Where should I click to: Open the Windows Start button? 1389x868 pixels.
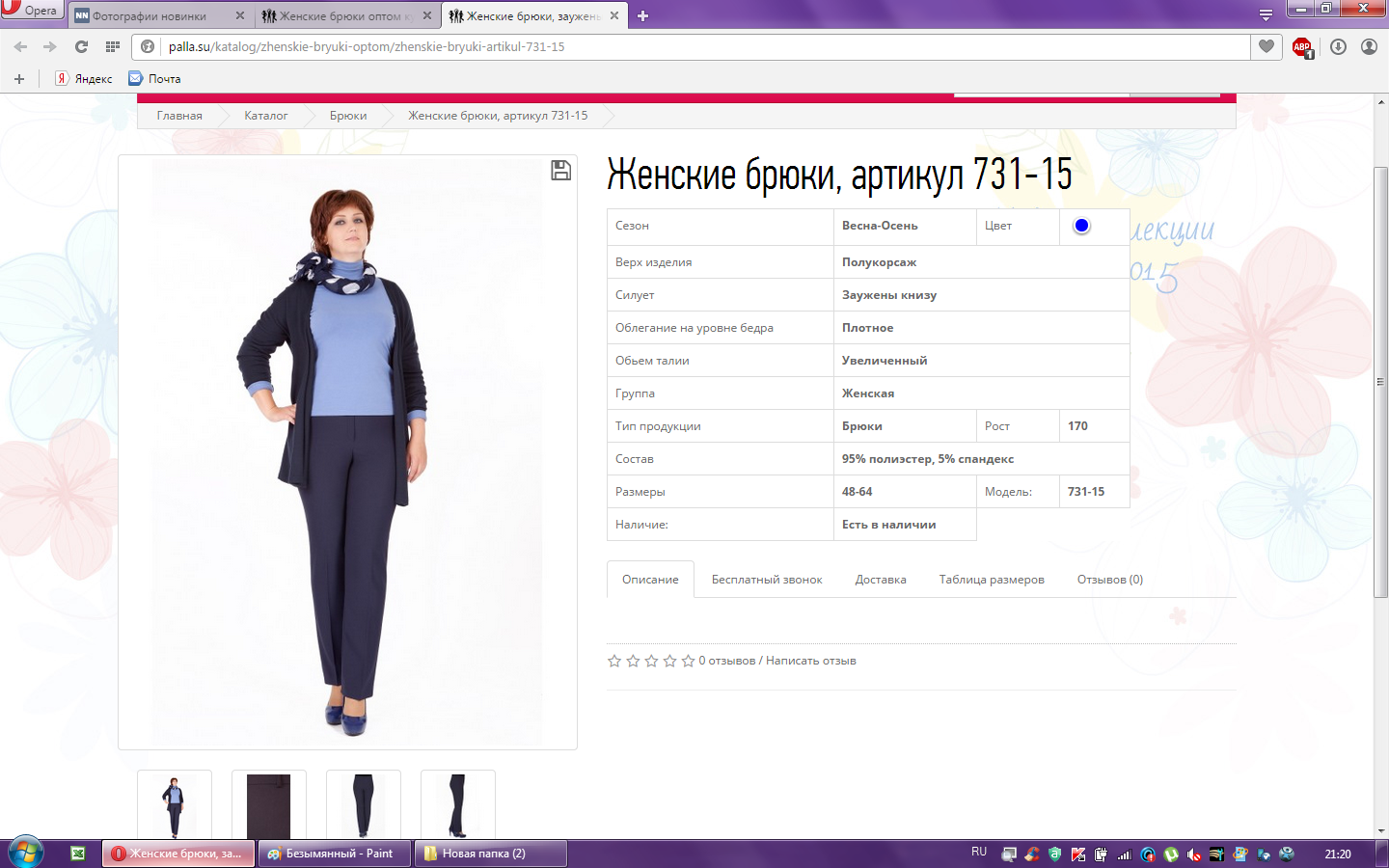[x=26, y=853]
